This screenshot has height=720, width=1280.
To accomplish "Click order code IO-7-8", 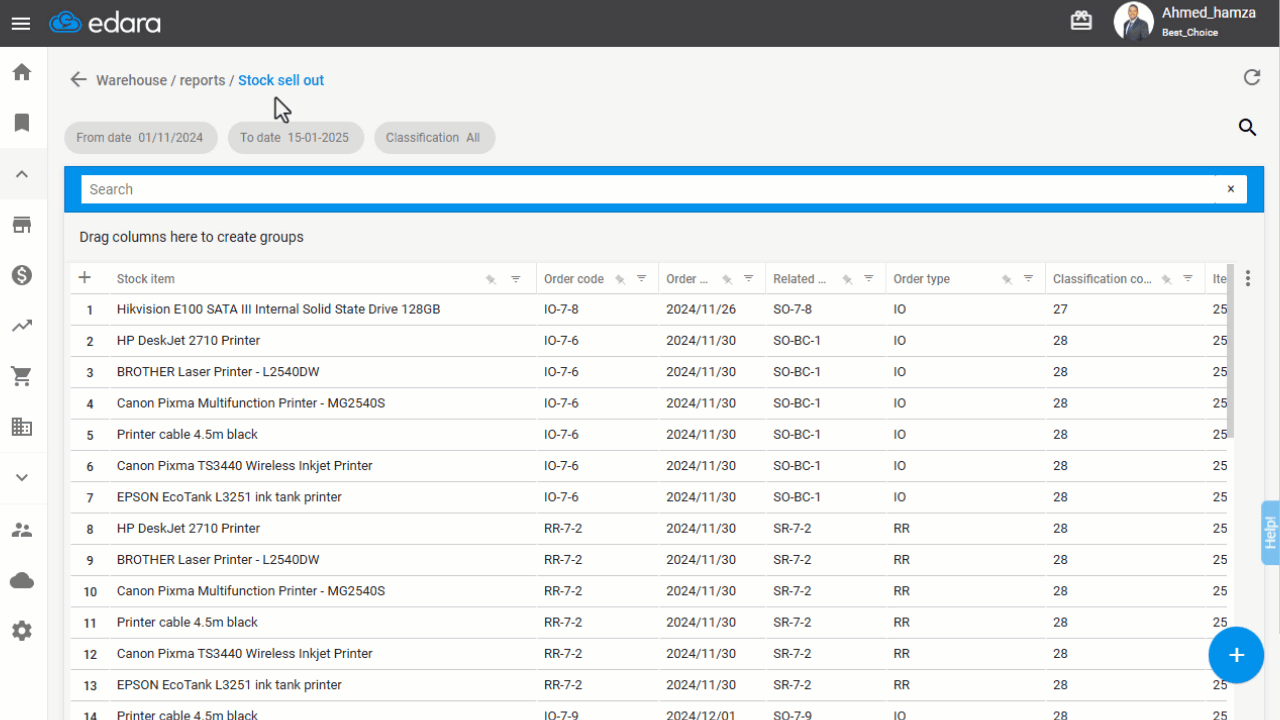I will coord(561,309).
